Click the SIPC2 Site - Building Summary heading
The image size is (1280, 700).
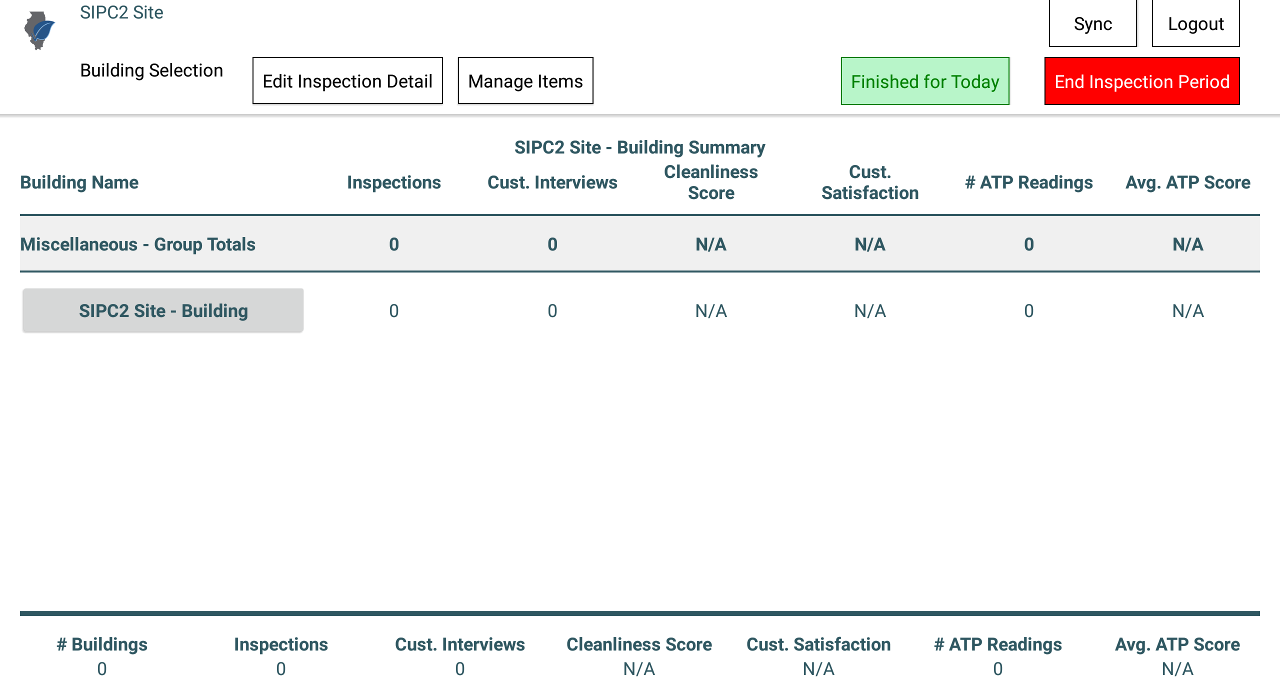pos(640,148)
